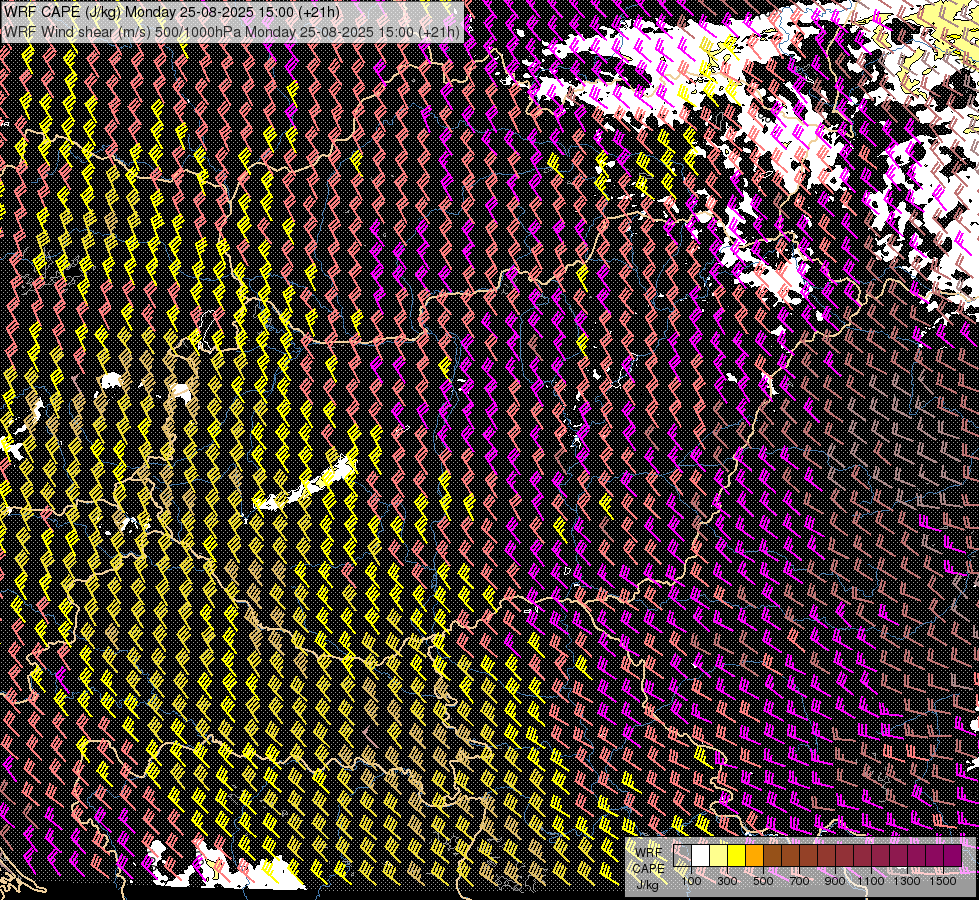Image resolution: width=979 pixels, height=900 pixels.
Task: Click the WRF CAPE title line
Action: click(172, 12)
